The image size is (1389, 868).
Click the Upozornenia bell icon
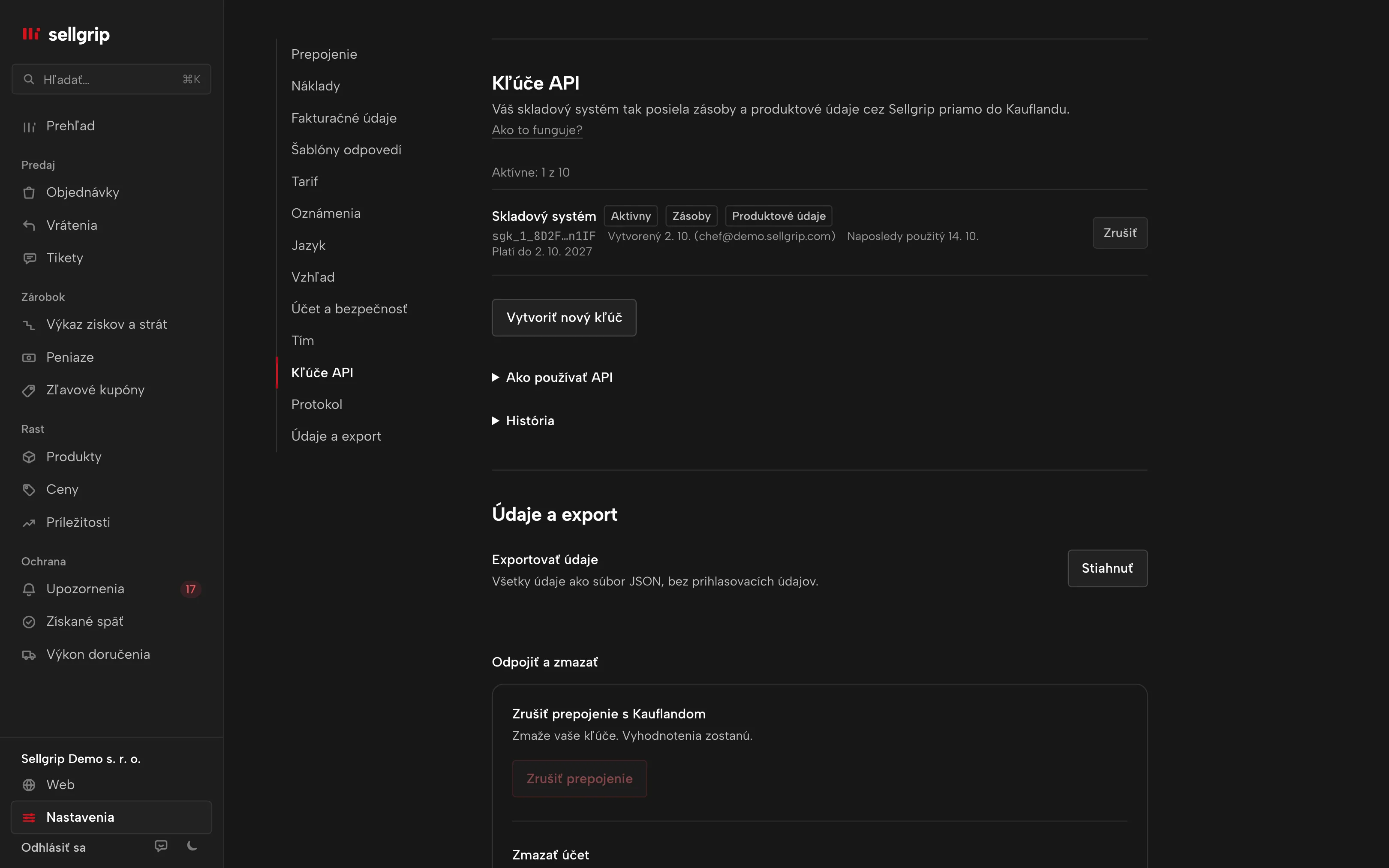pyautogui.click(x=29, y=589)
